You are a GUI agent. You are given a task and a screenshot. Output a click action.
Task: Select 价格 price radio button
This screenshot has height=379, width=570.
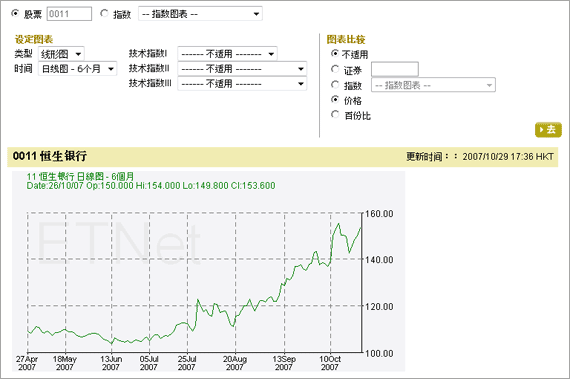[335, 100]
